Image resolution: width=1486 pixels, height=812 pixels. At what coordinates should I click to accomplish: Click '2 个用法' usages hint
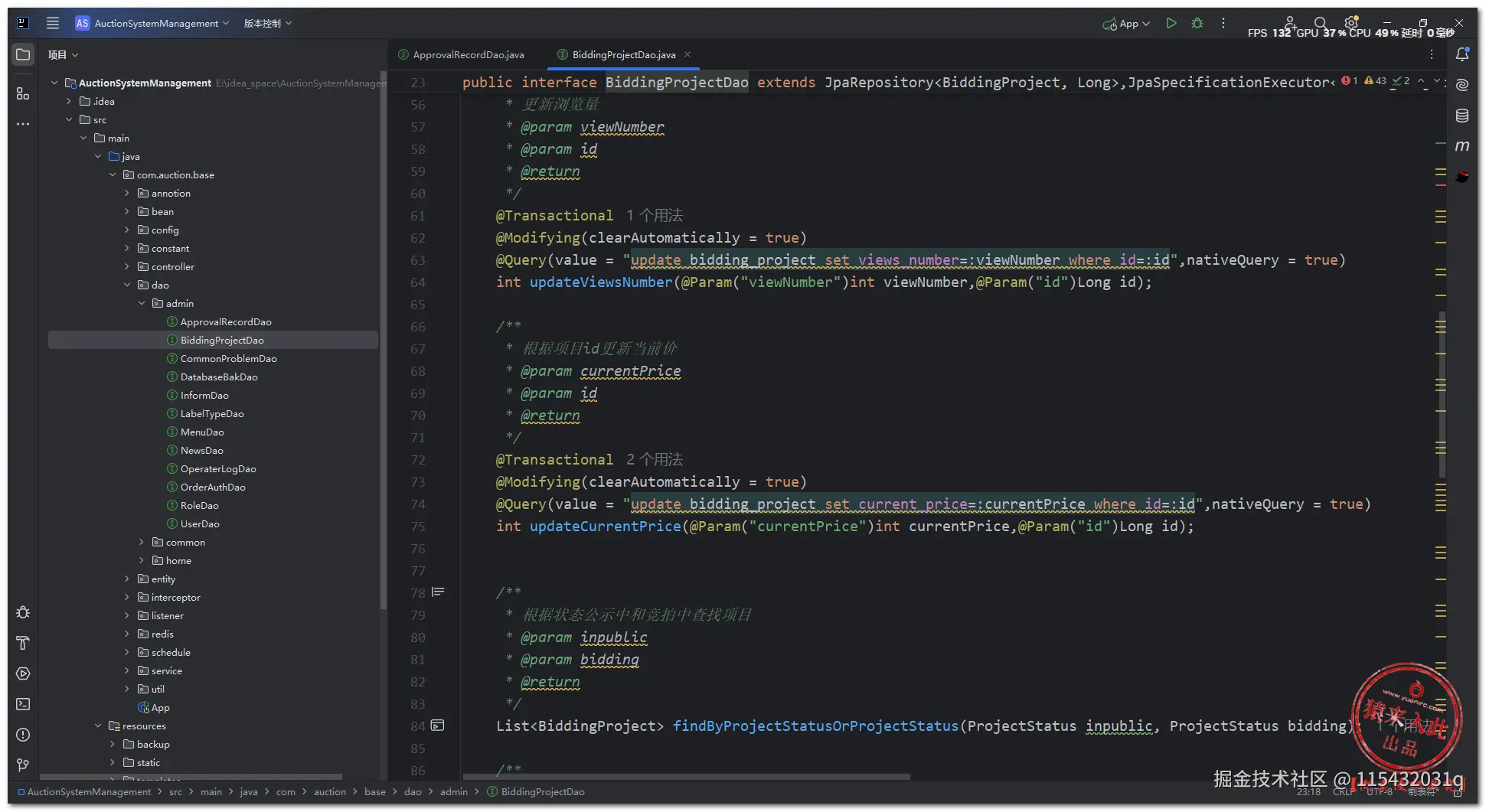click(x=655, y=460)
